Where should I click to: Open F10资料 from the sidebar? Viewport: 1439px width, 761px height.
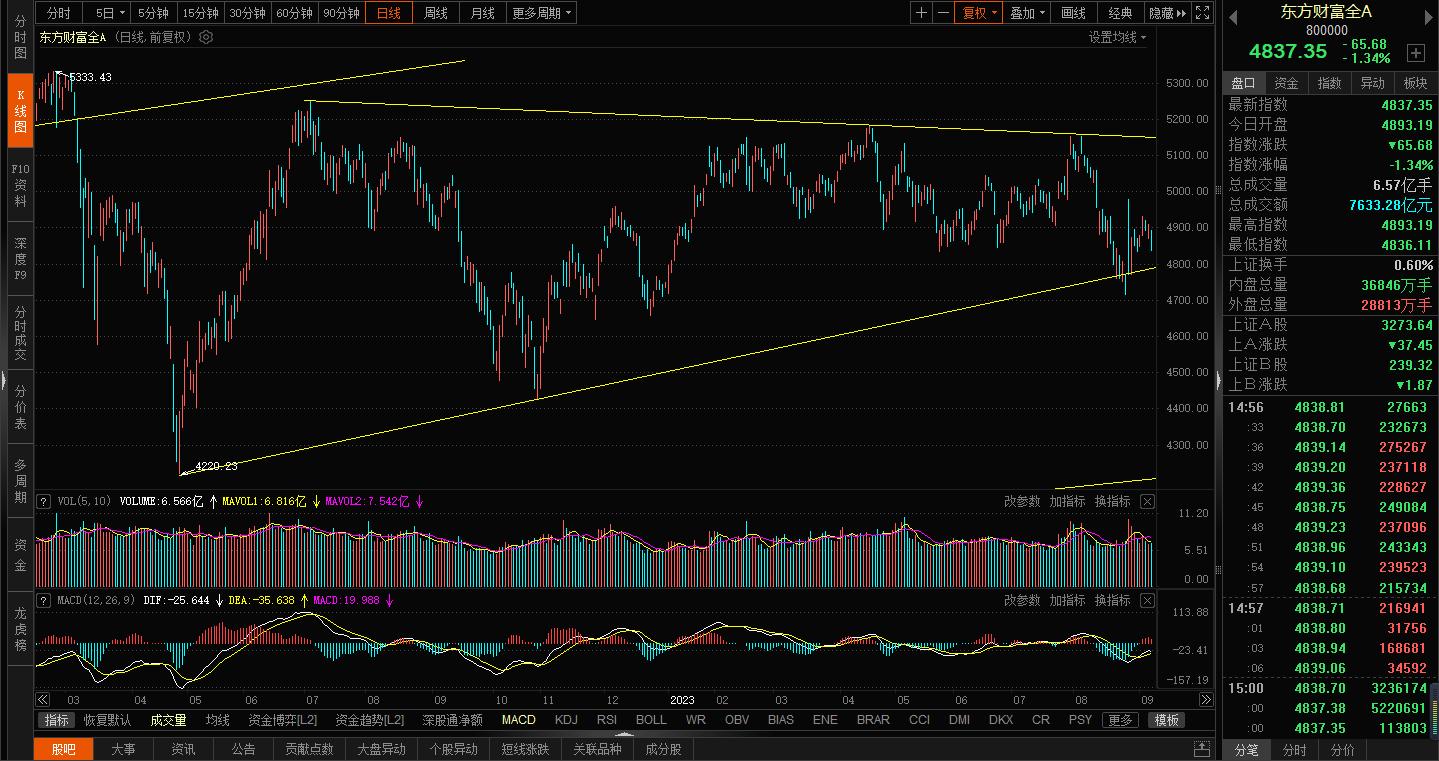pos(20,185)
